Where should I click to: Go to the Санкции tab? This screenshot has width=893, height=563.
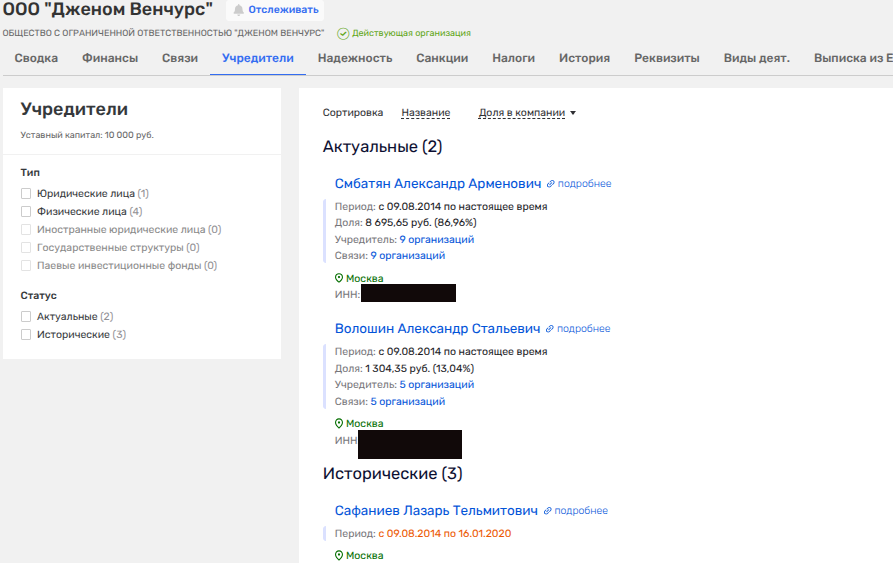coord(442,58)
